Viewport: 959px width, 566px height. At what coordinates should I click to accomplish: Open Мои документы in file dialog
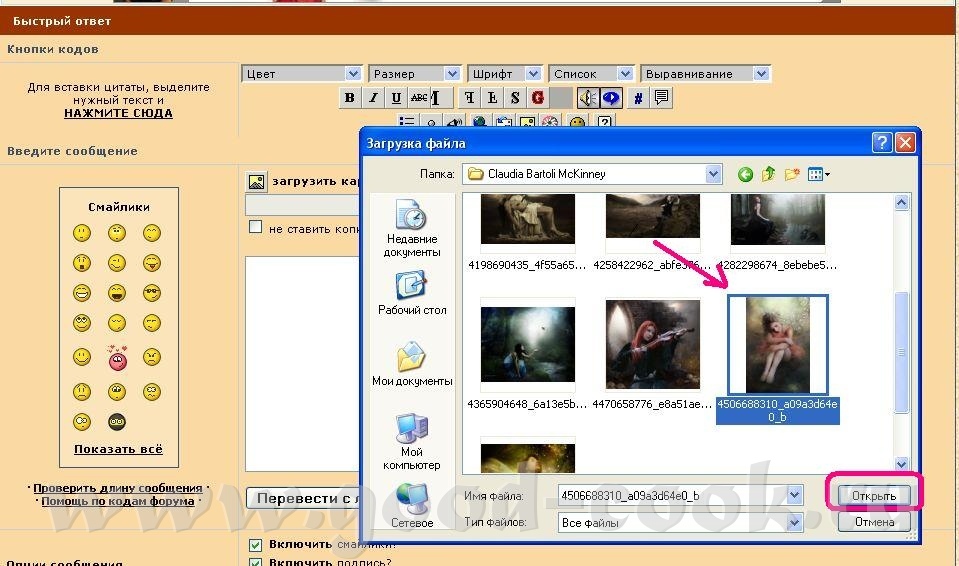[x=412, y=364]
